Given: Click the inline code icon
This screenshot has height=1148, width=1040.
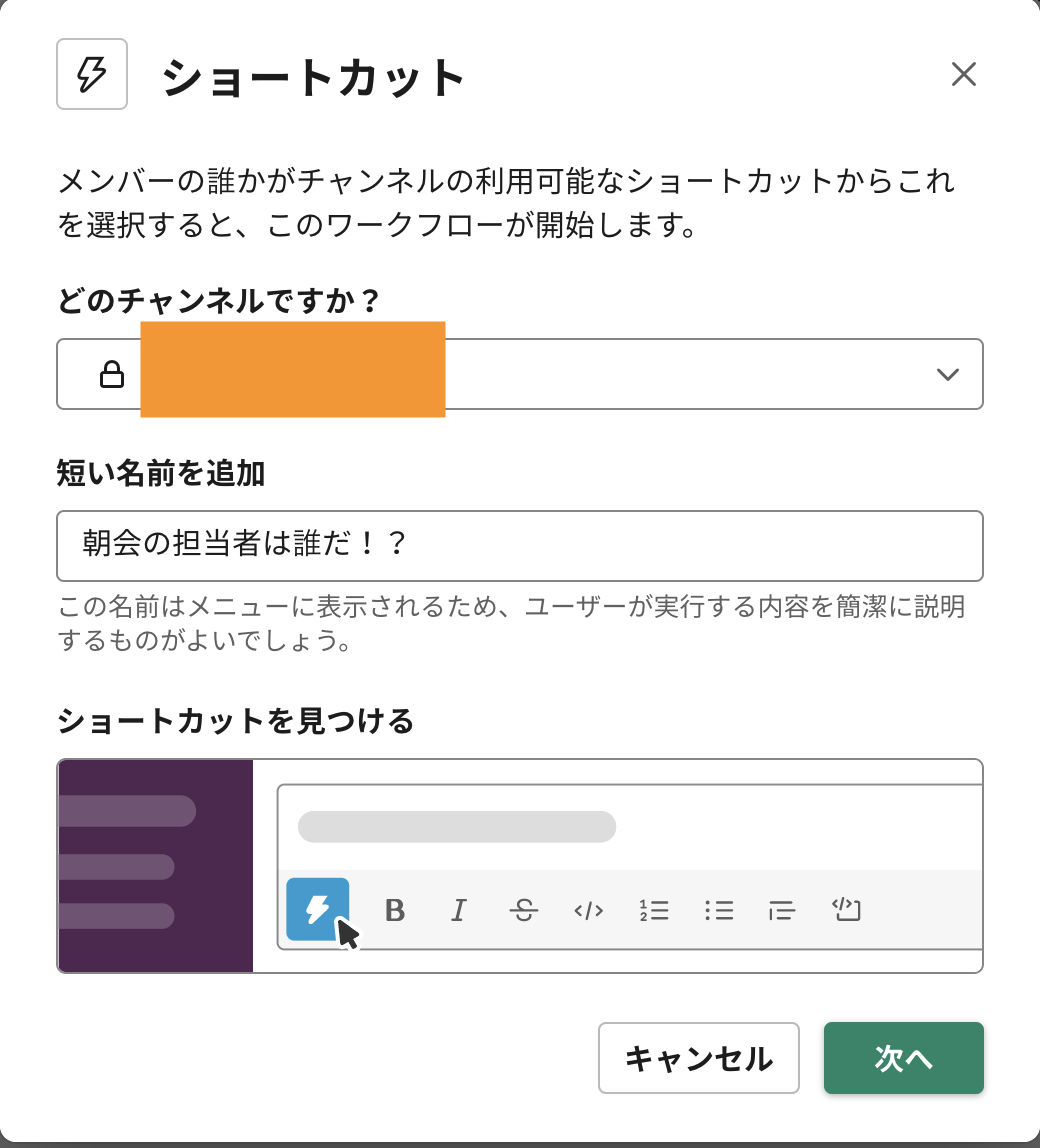Looking at the screenshot, I should [588, 910].
